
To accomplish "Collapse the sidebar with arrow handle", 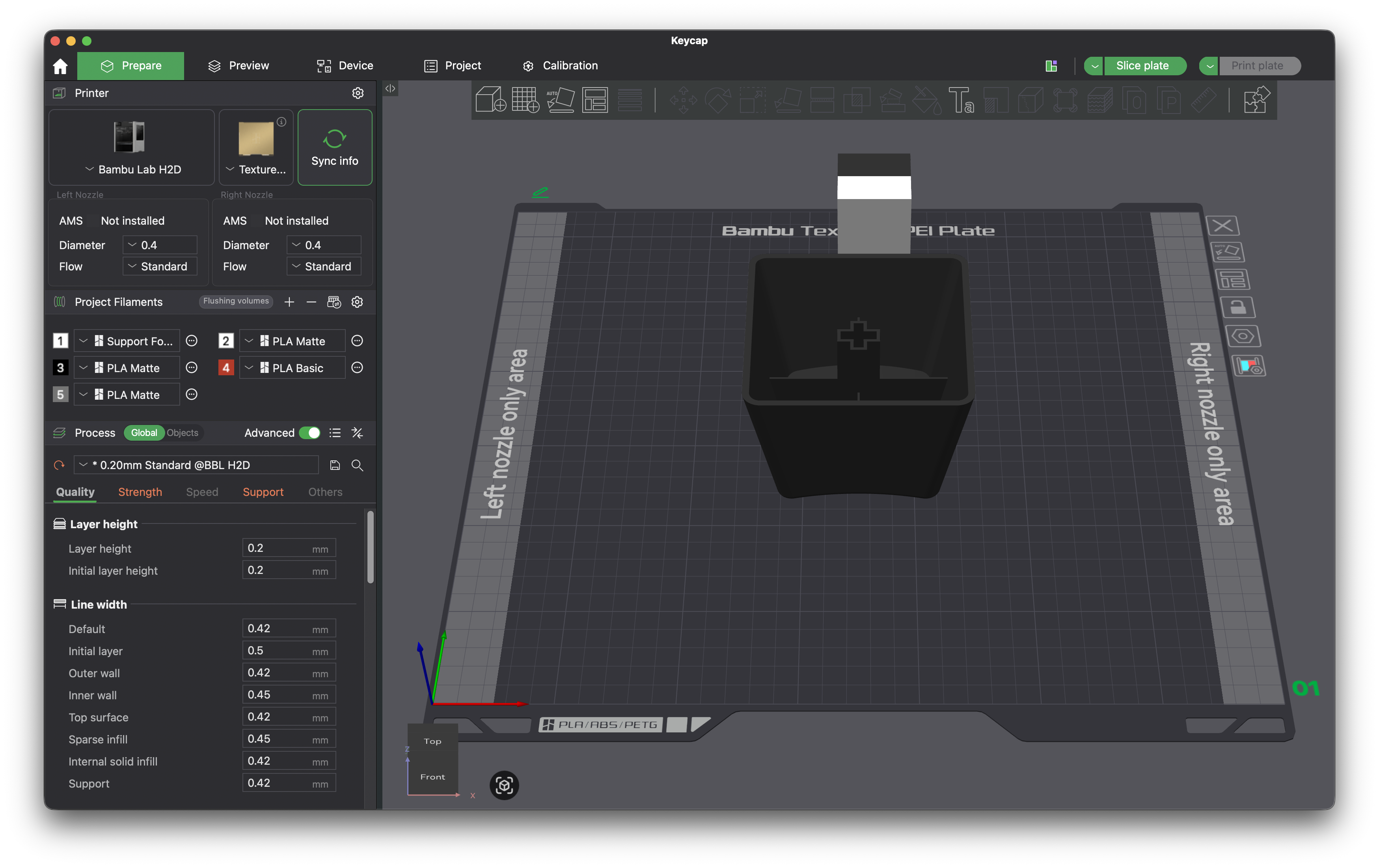I will tap(390, 88).
